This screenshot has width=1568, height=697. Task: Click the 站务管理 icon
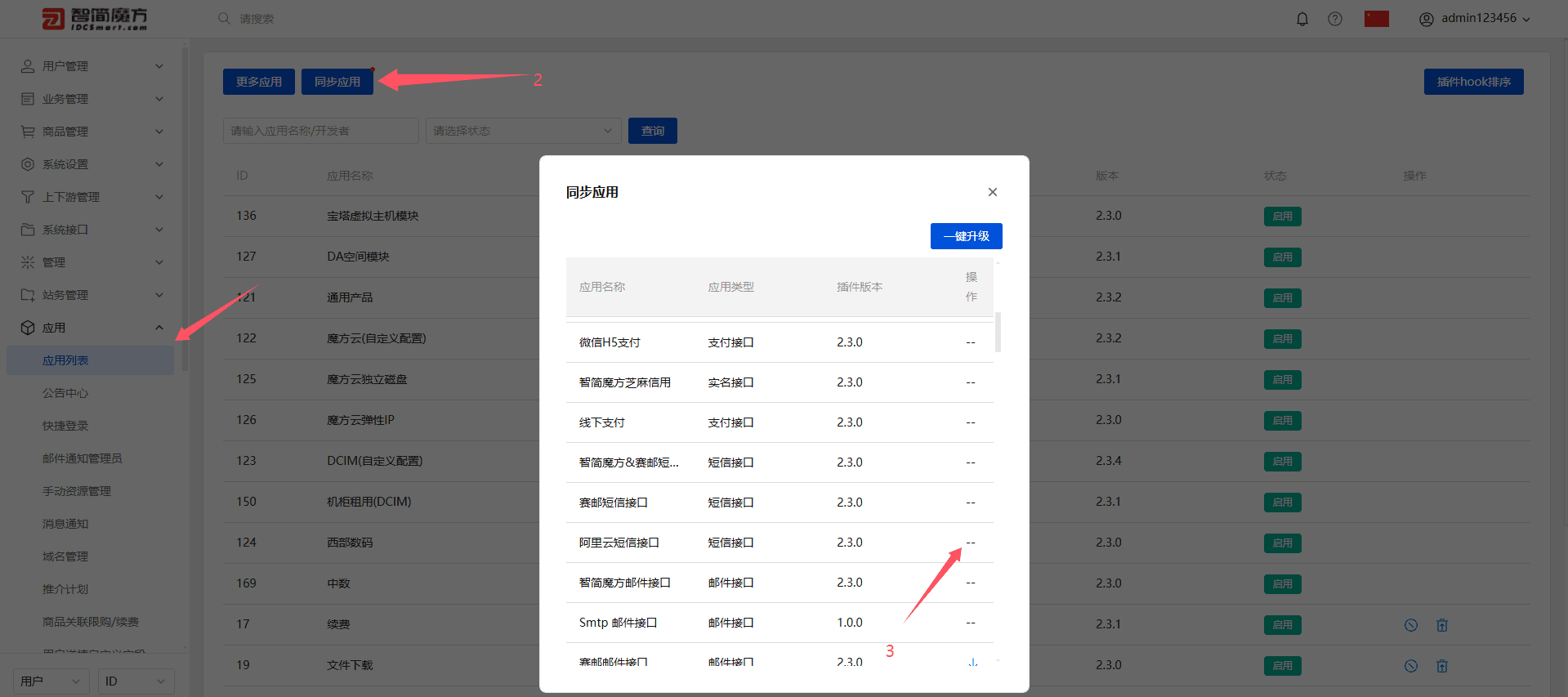pyautogui.click(x=28, y=295)
